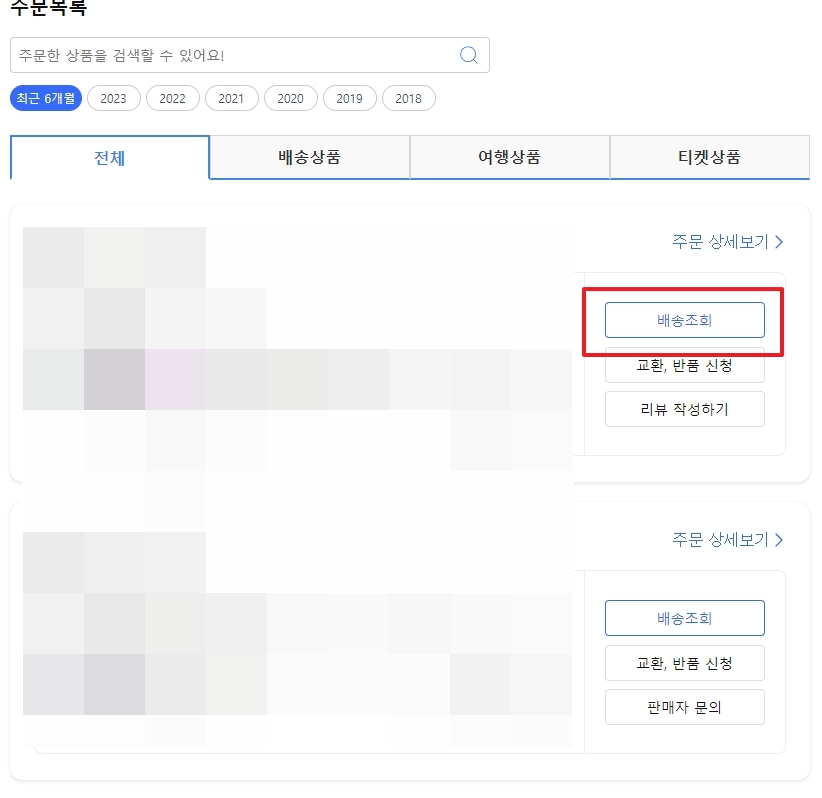This screenshot has height=798, width=822.
Task: Switch to the 배송상품 tab
Action: [309, 157]
